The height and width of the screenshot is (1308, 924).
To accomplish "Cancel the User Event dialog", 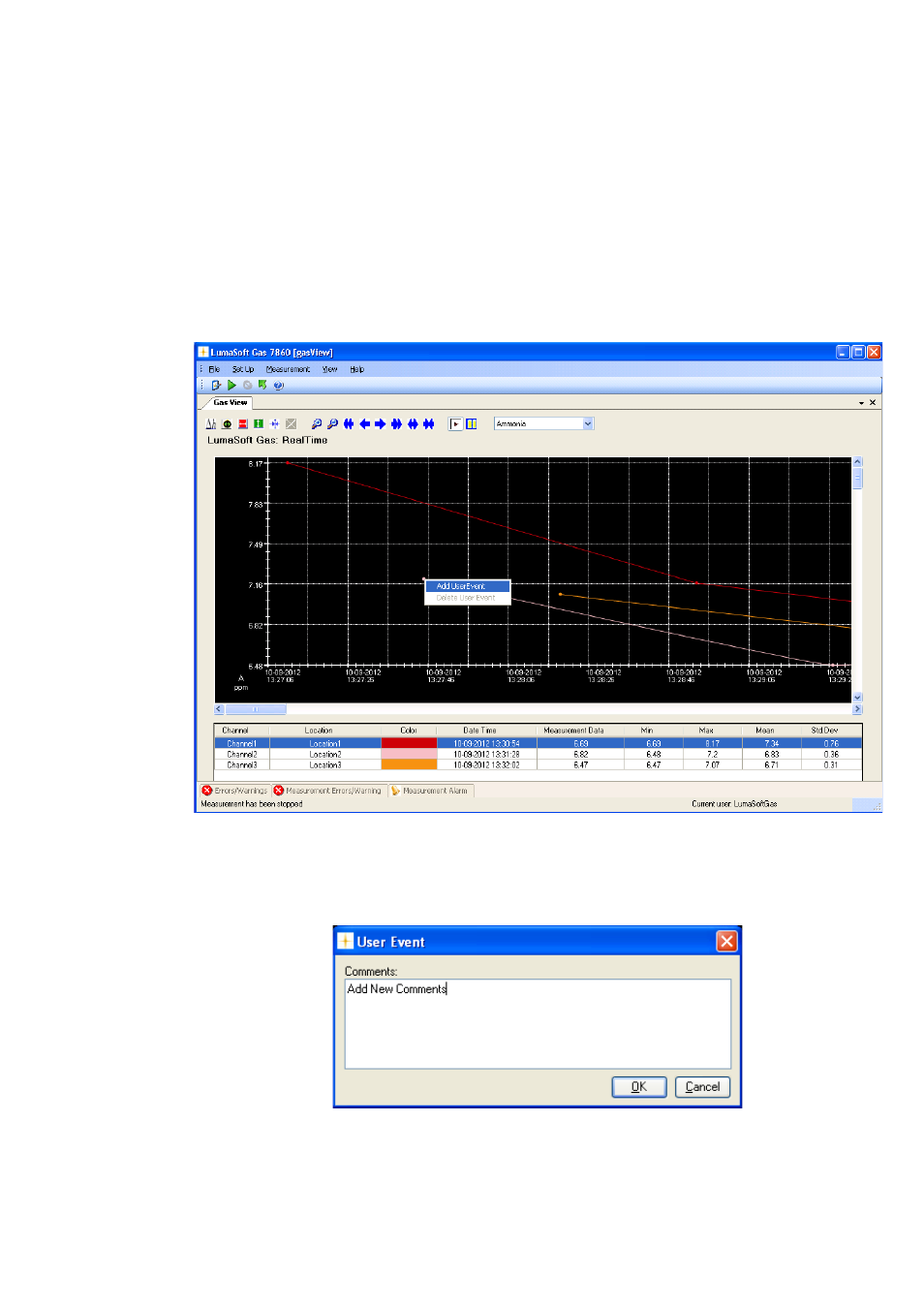I will [x=701, y=1087].
